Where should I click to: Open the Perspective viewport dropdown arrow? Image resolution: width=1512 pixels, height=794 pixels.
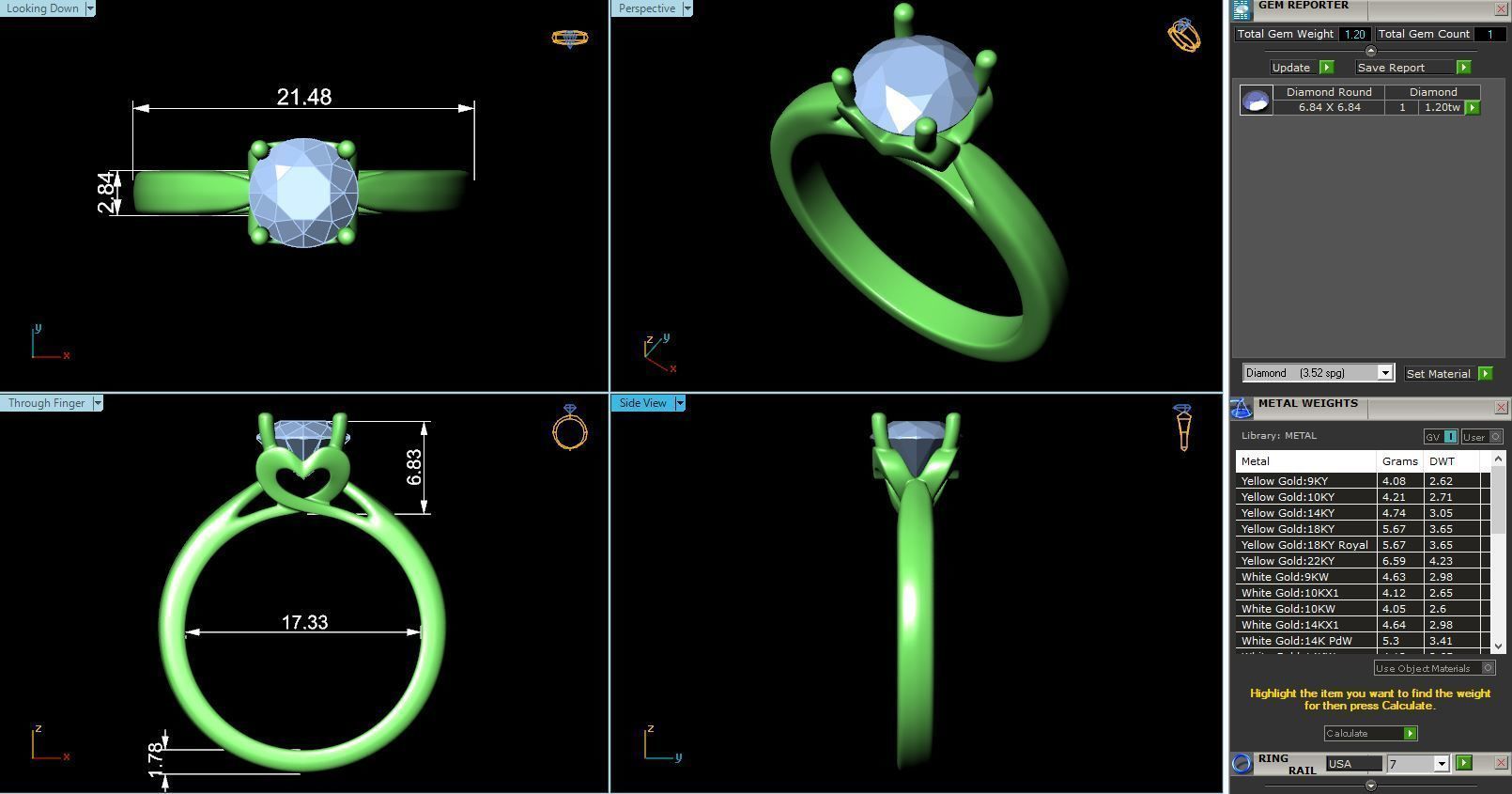[x=687, y=8]
